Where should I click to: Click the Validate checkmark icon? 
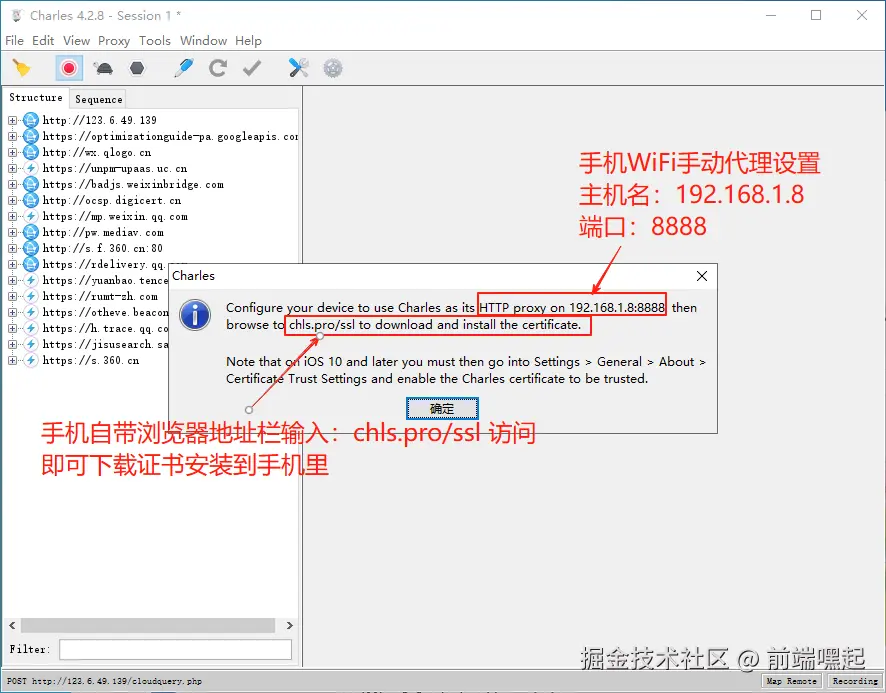coord(251,68)
